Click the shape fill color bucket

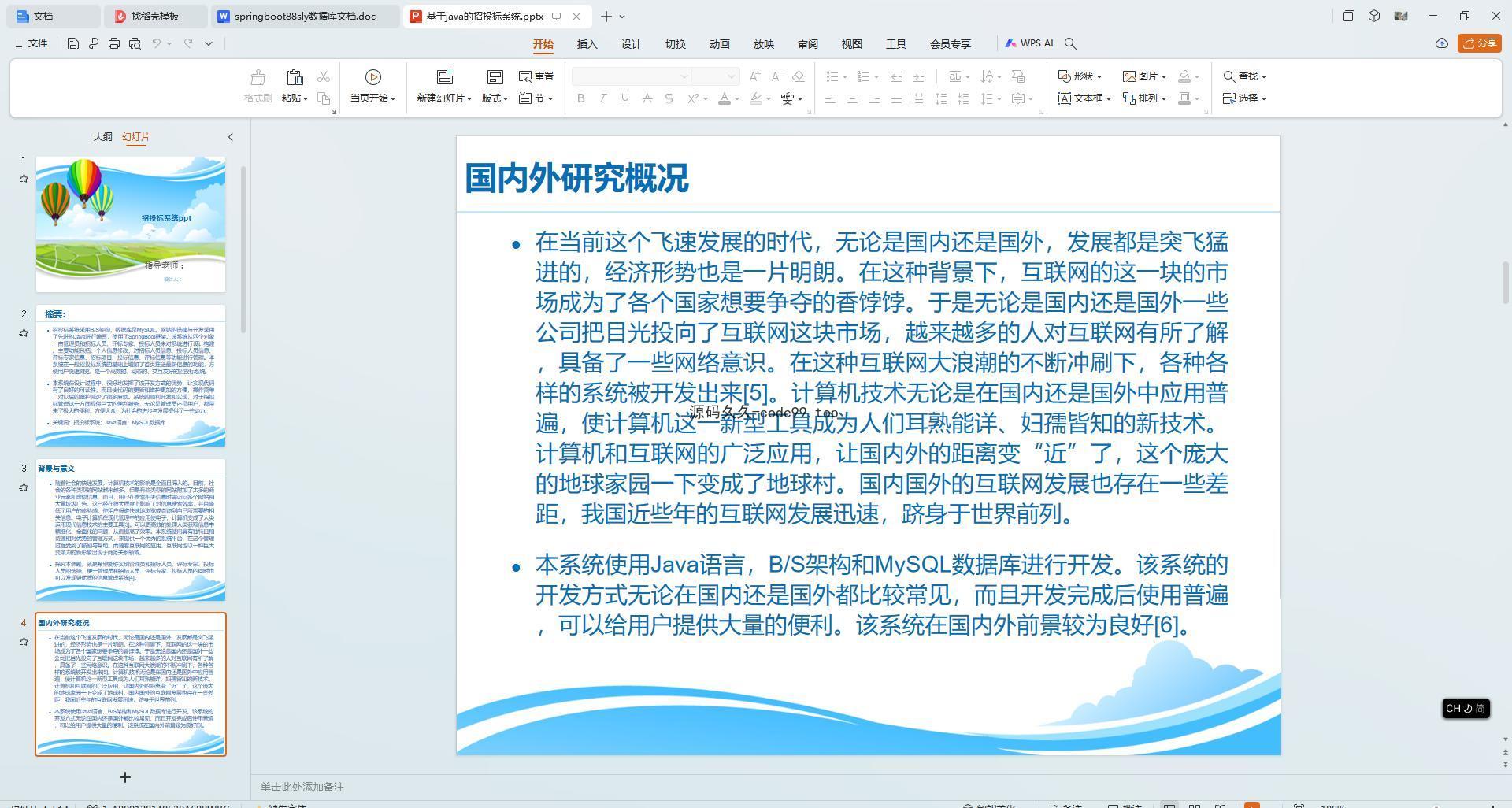coord(1184,76)
